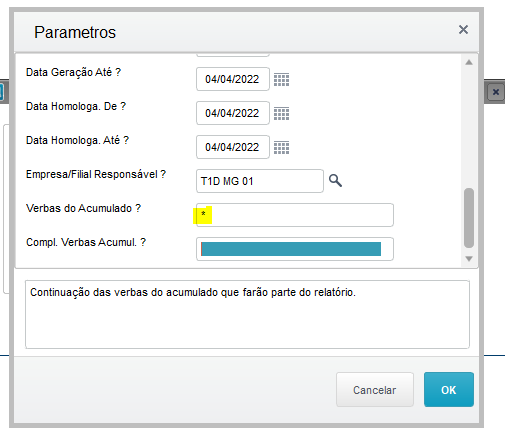This screenshot has height=443, width=505.
Task: Click the Parametros dialog title
Action: [75, 32]
